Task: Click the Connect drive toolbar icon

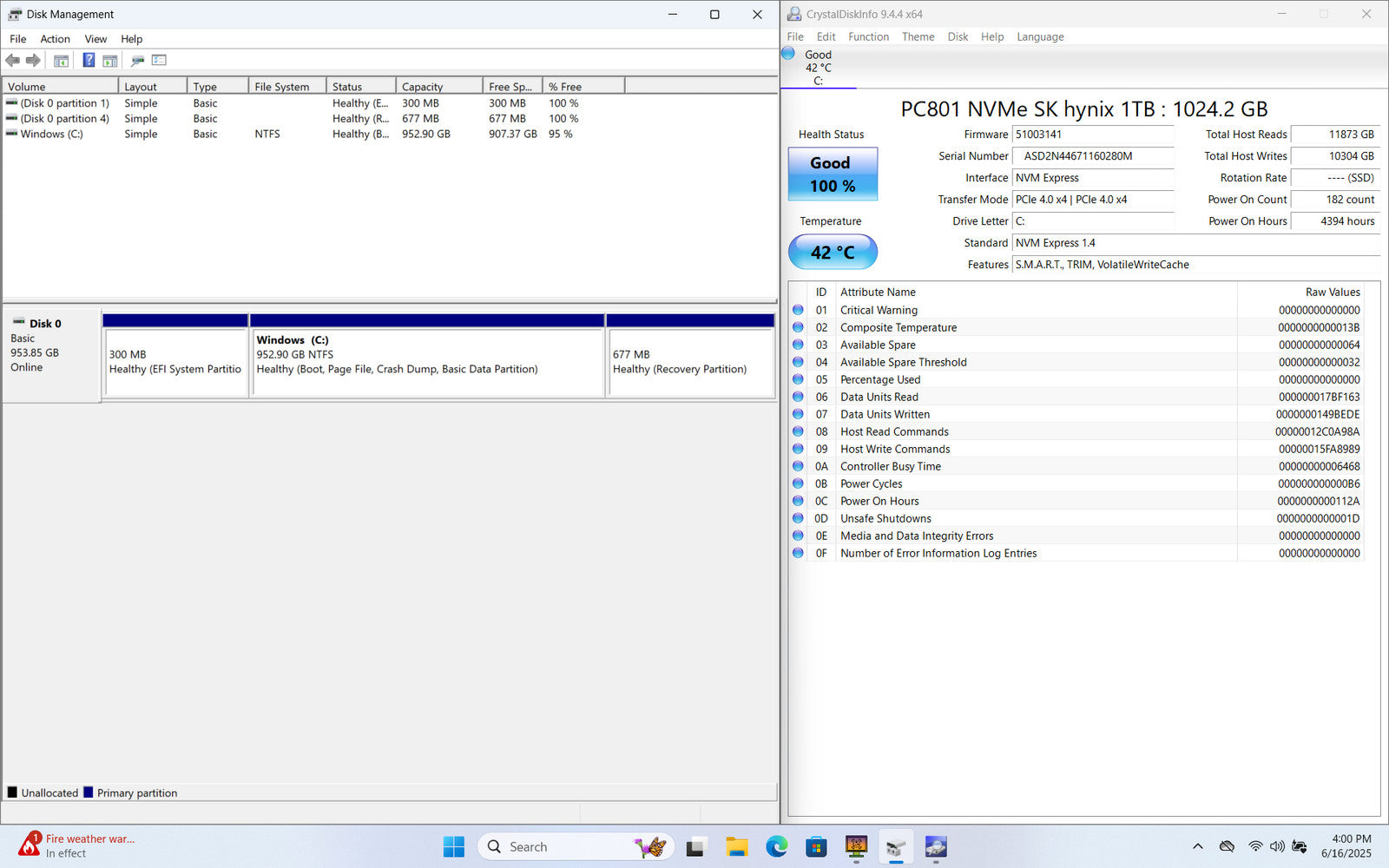Action: (x=137, y=61)
